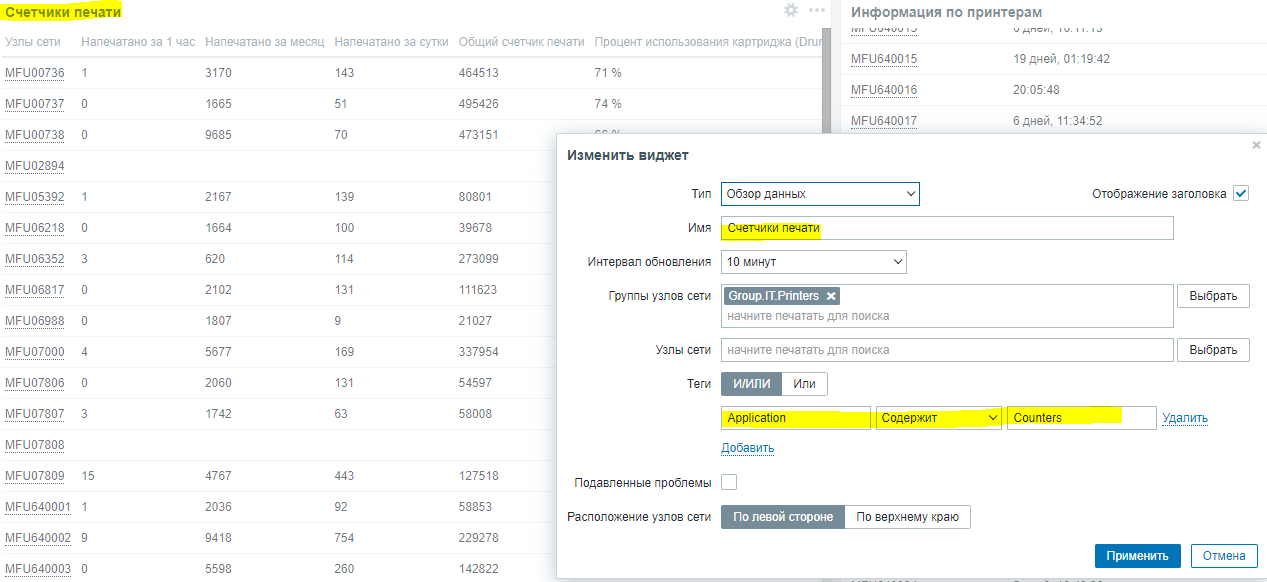The width and height of the screenshot is (1267, 582).
Task: Choose По левой стороне host location
Action: click(x=783, y=517)
